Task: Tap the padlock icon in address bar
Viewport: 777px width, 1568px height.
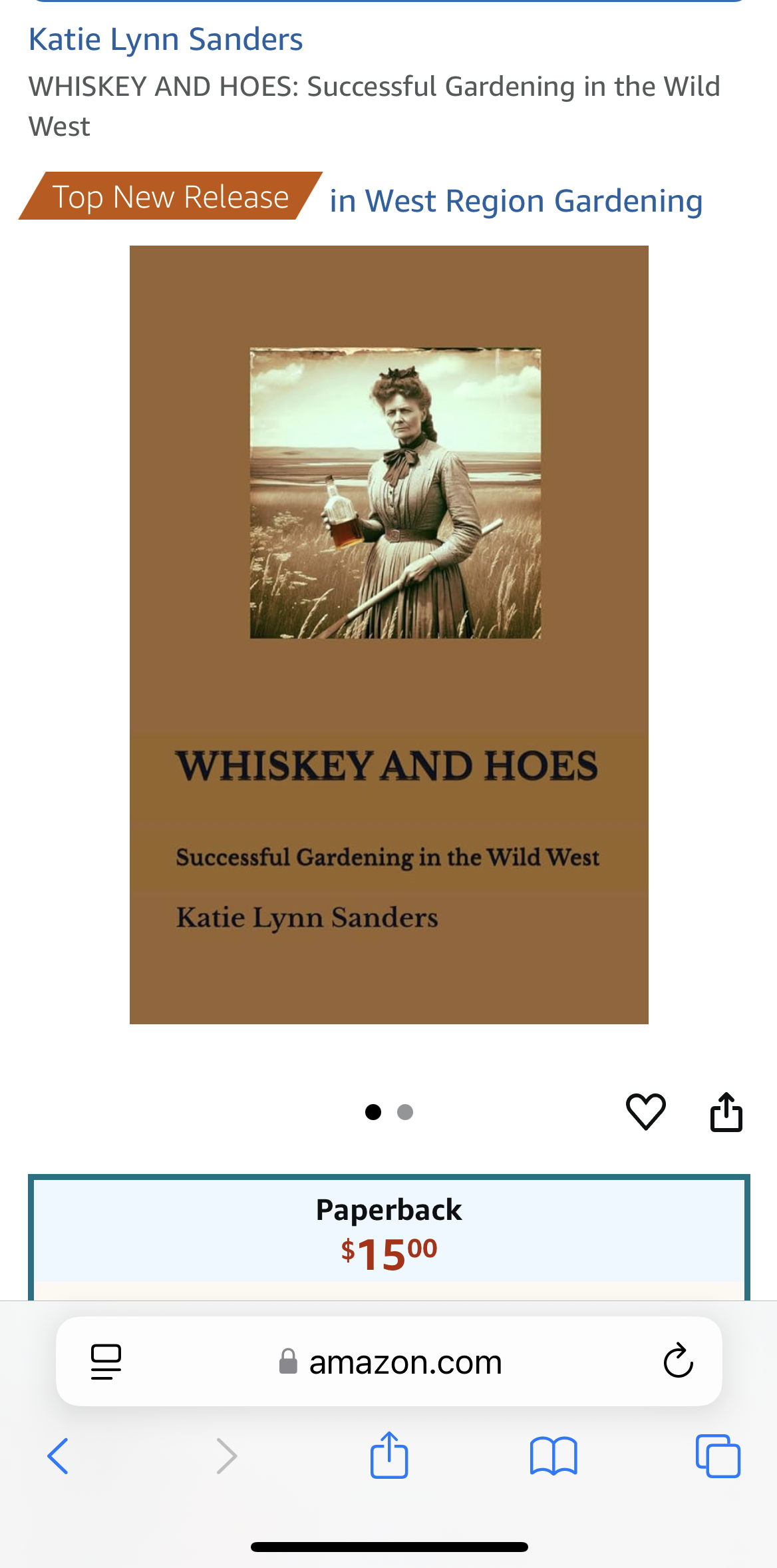Action: (x=288, y=1361)
